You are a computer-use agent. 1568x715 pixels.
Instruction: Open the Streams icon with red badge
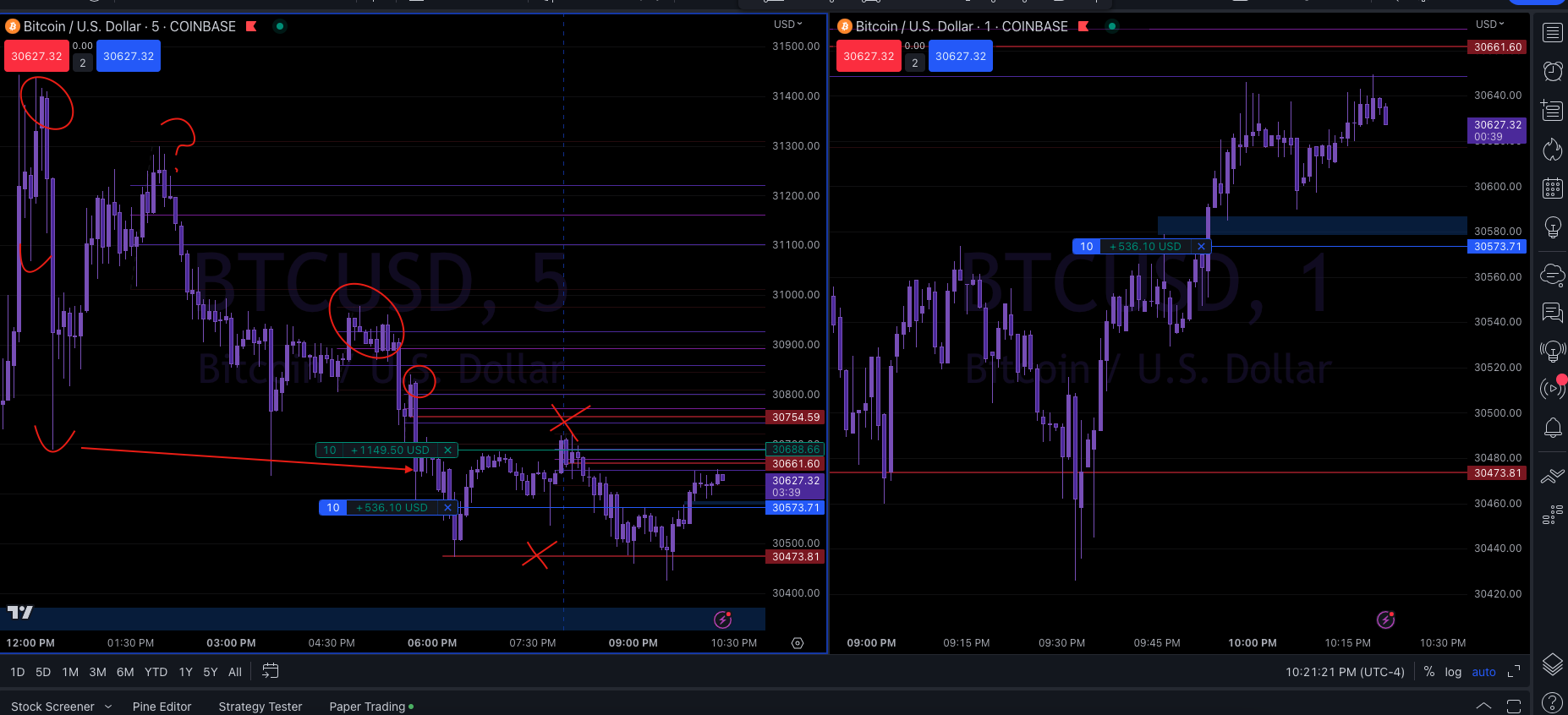tap(1552, 388)
